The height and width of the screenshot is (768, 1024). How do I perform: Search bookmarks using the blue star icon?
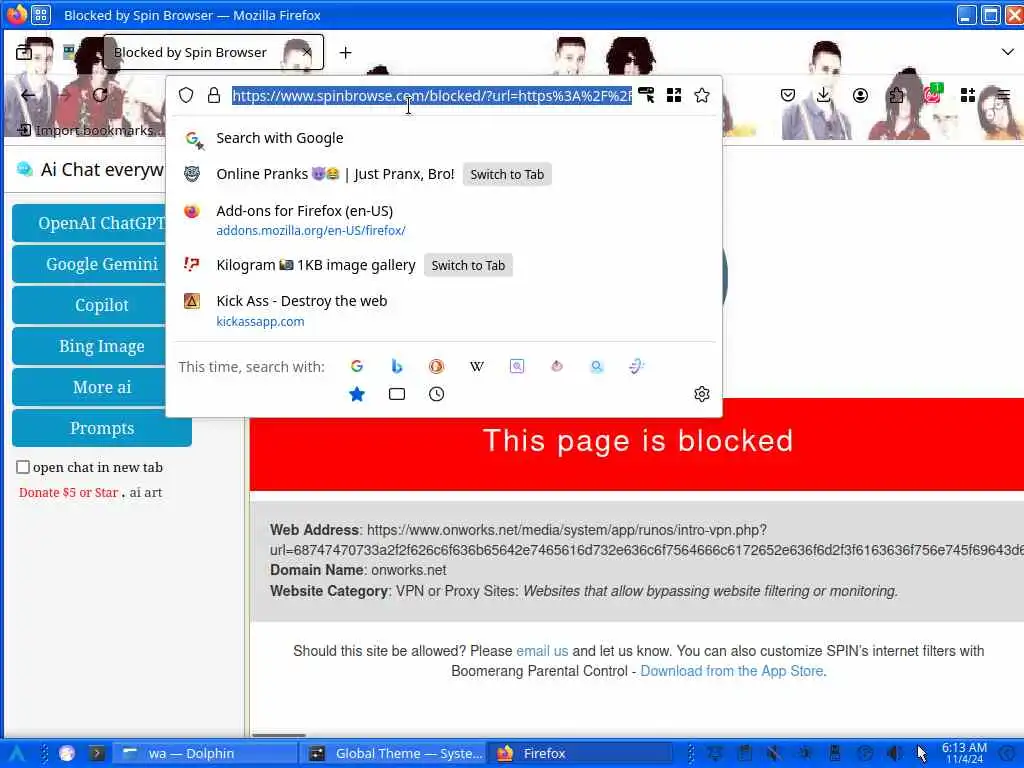click(357, 394)
